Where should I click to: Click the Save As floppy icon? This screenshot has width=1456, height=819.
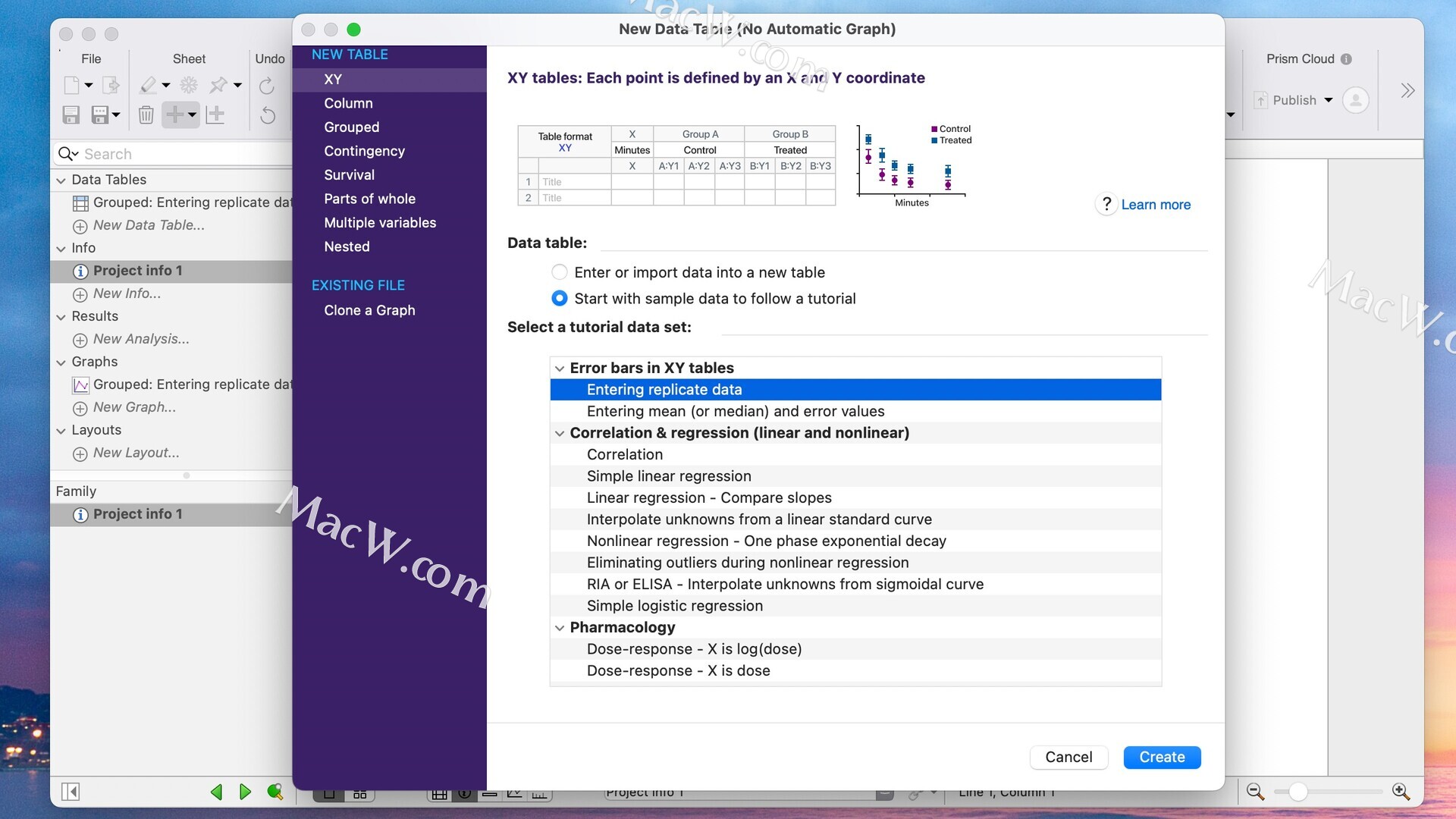[100, 115]
